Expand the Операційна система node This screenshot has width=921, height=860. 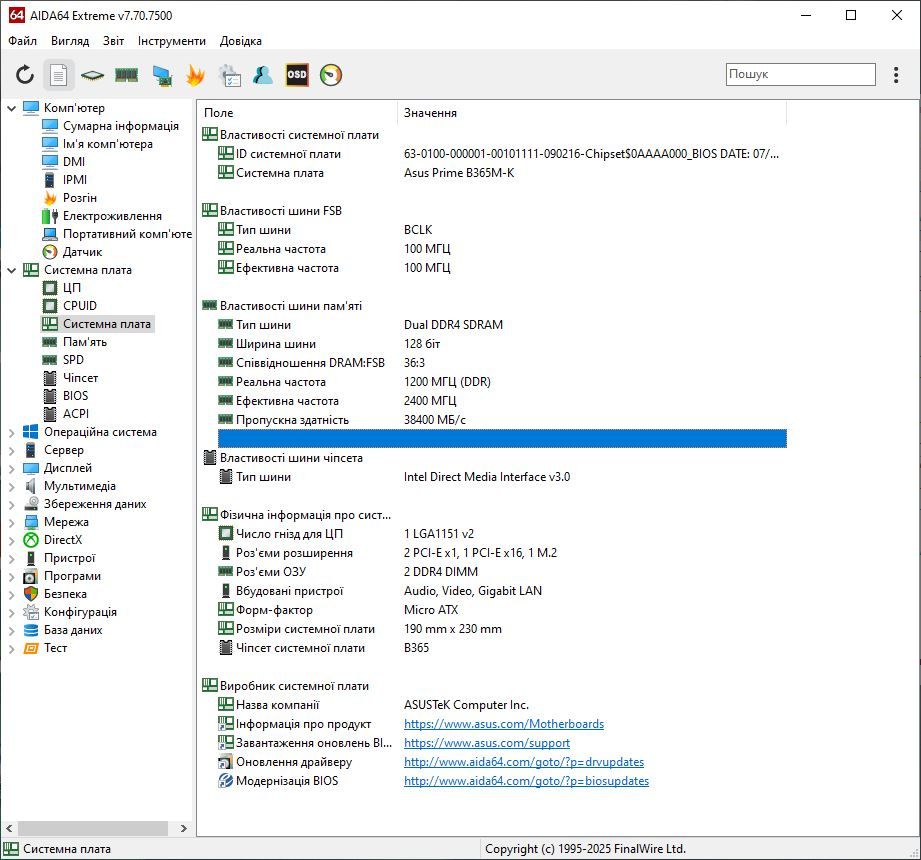(x=11, y=432)
